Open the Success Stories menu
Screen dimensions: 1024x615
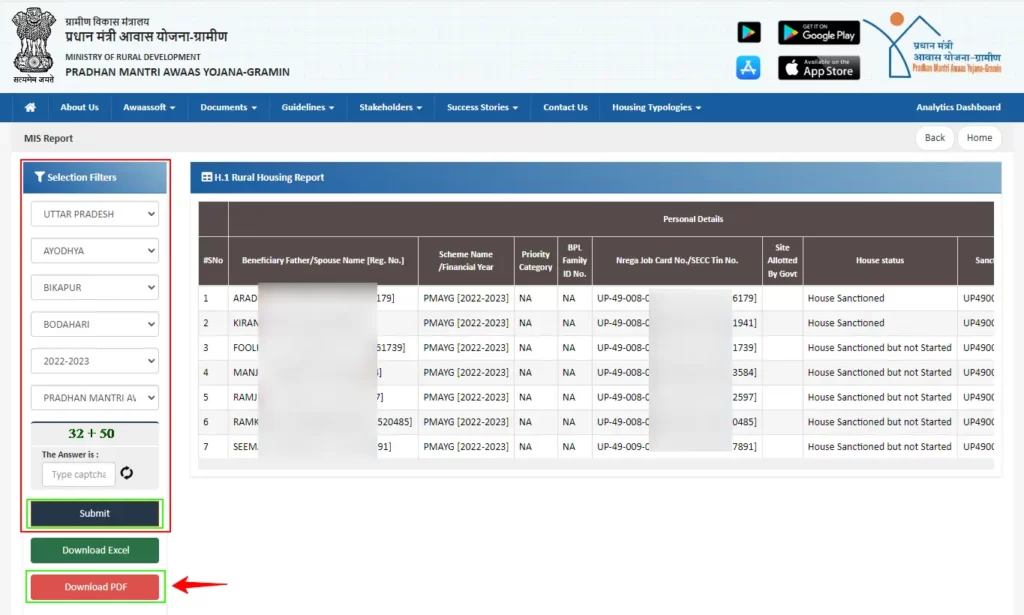pyautogui.click(x=482, y=107)
